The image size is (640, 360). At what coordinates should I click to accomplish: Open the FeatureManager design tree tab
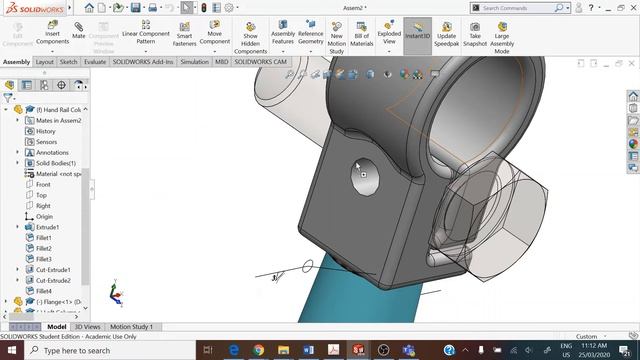[x=9, y=85]
